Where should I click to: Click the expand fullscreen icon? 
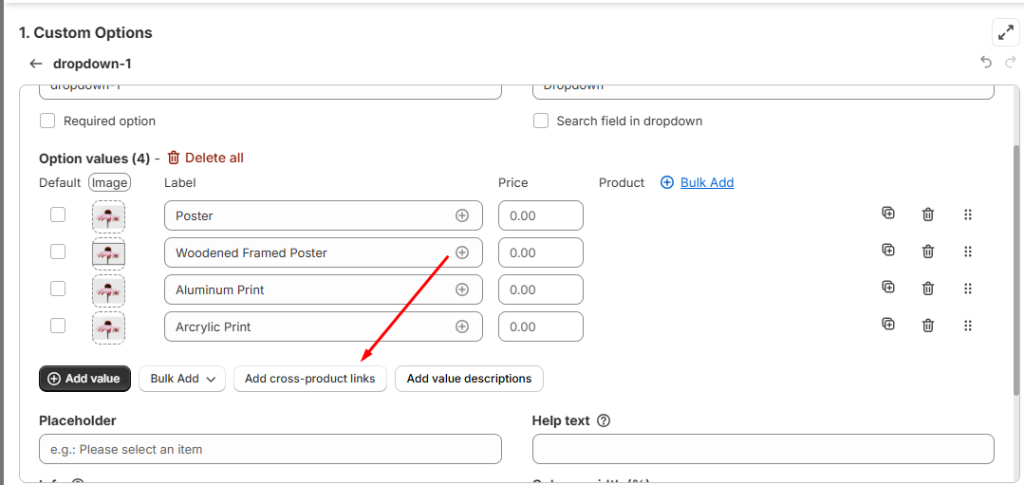1004,33
